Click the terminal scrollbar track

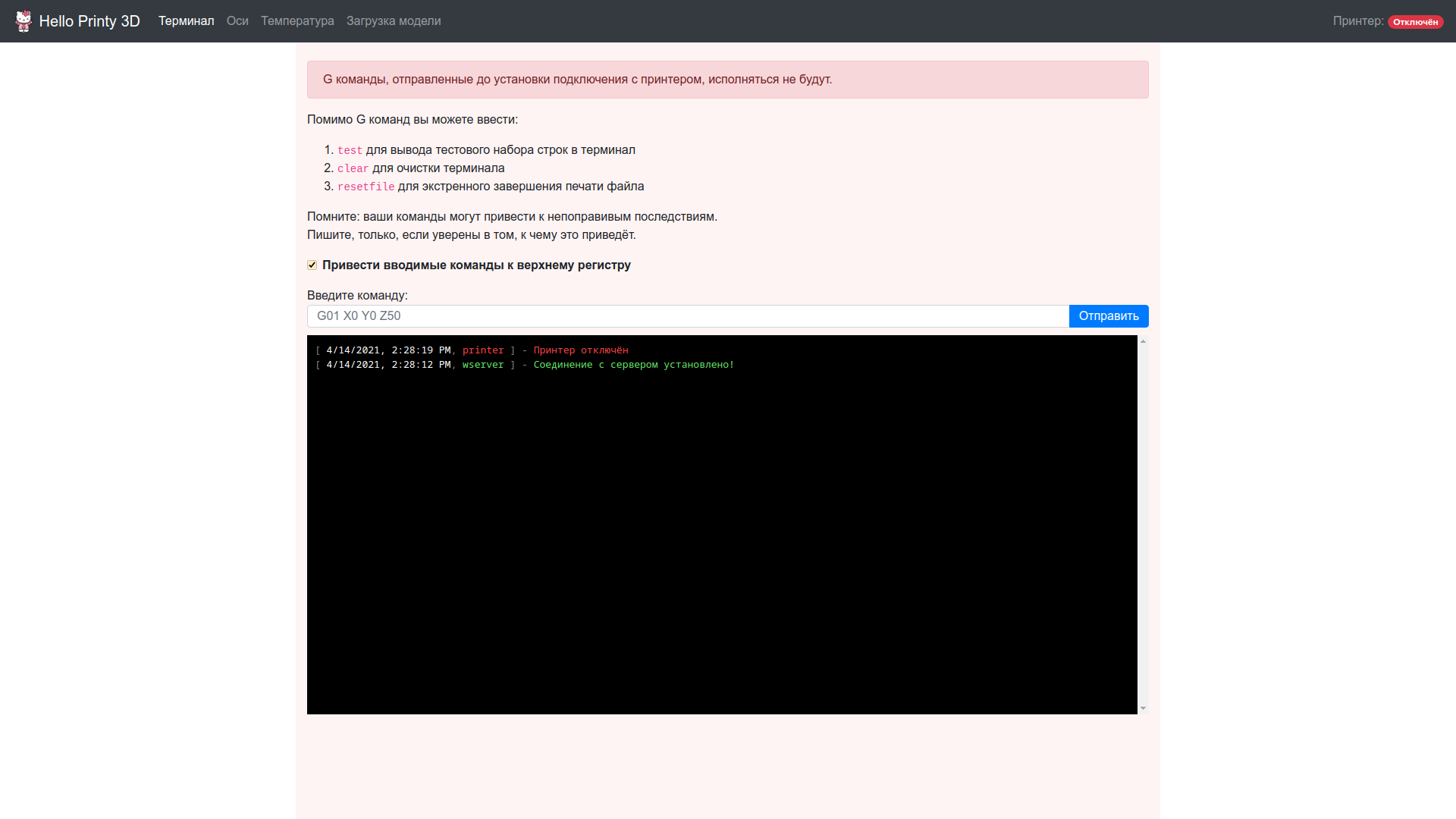click(1143, 523)
